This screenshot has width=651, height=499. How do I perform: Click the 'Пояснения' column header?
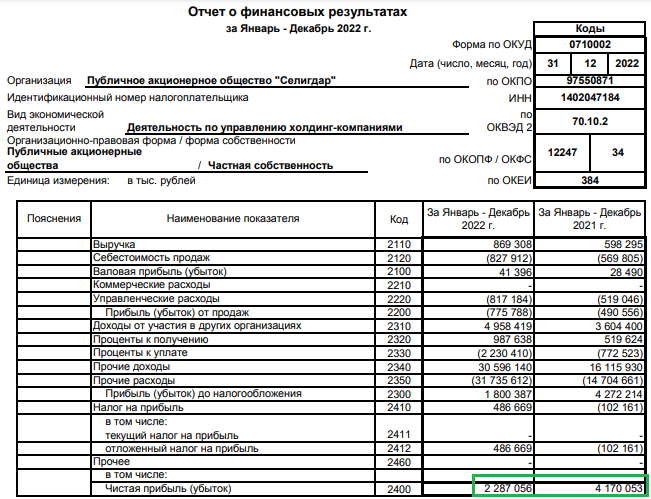tap(54, 218)
